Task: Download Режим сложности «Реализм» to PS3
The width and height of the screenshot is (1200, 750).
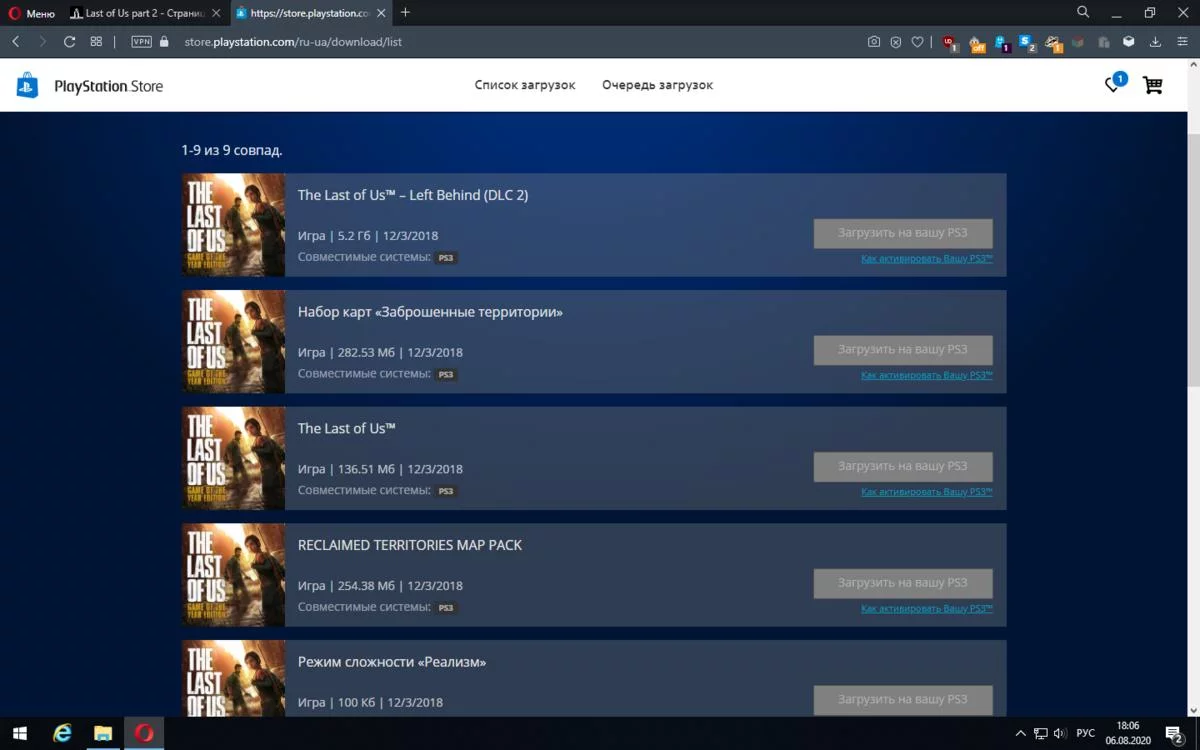Action: [903, 700]
